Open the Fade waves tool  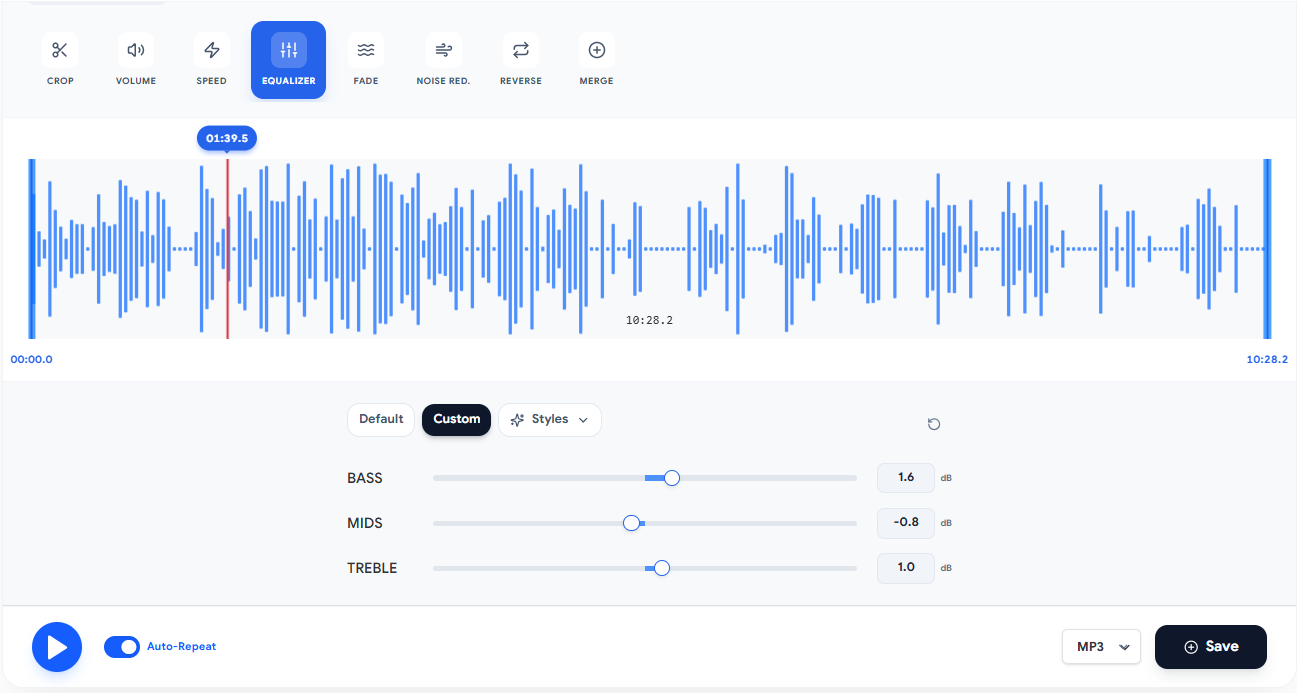pos(366,60)
